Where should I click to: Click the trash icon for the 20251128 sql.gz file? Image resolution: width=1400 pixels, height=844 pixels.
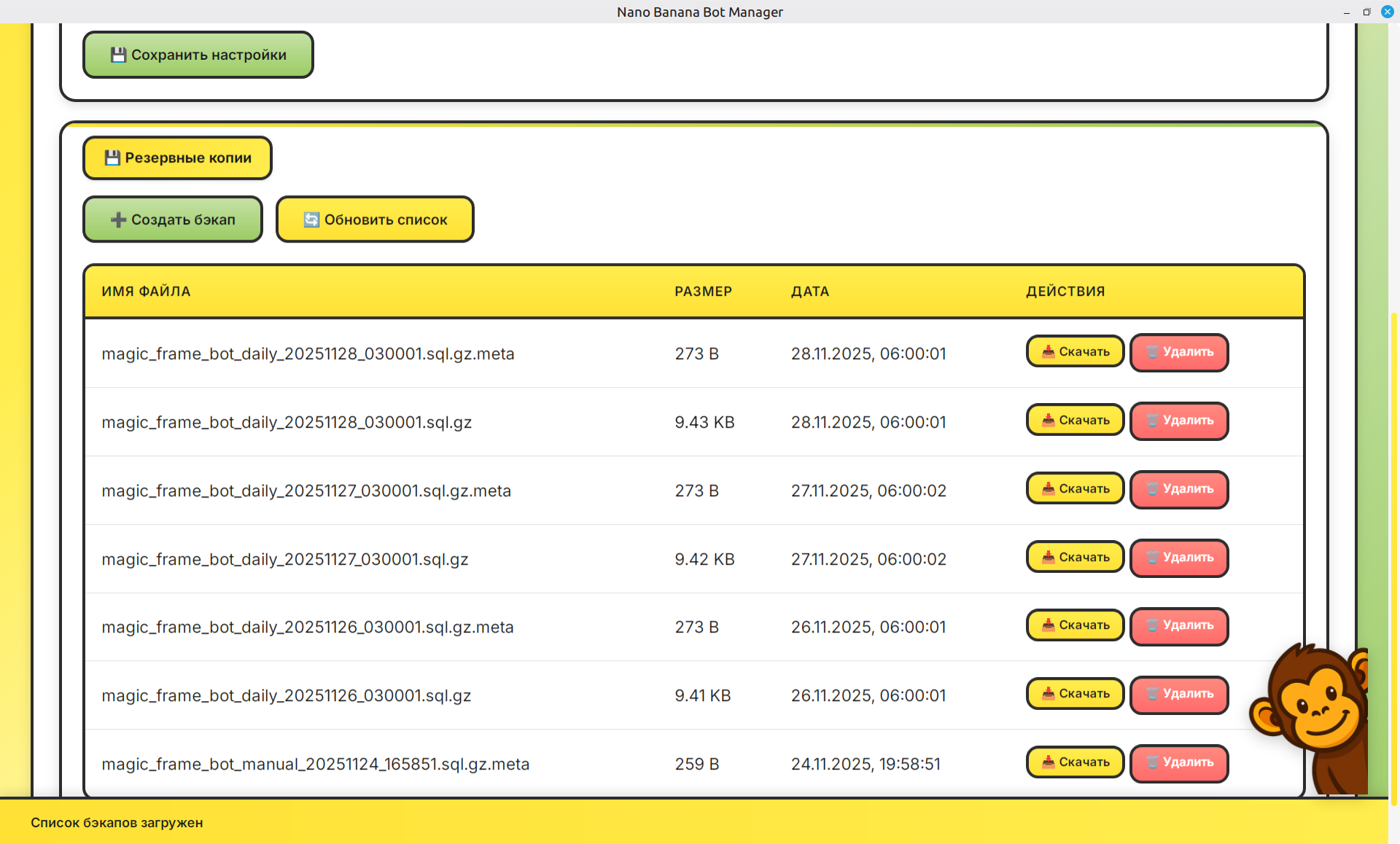click(x=1152, y=421)
